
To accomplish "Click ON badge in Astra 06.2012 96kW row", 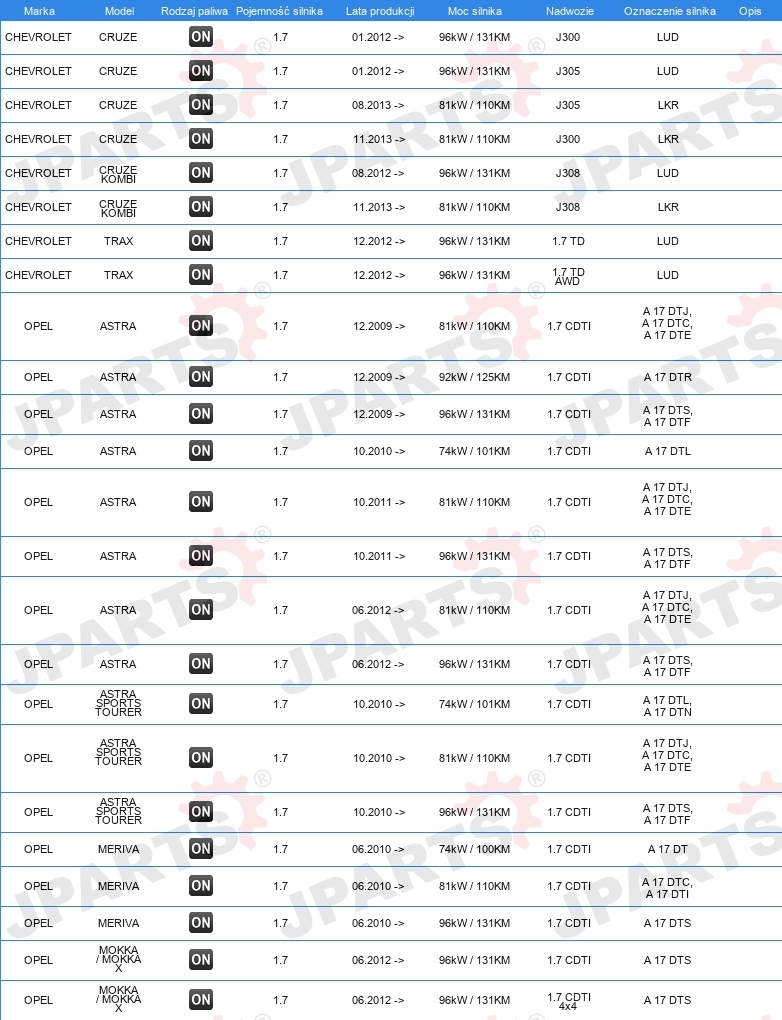I will click(201, 664).
